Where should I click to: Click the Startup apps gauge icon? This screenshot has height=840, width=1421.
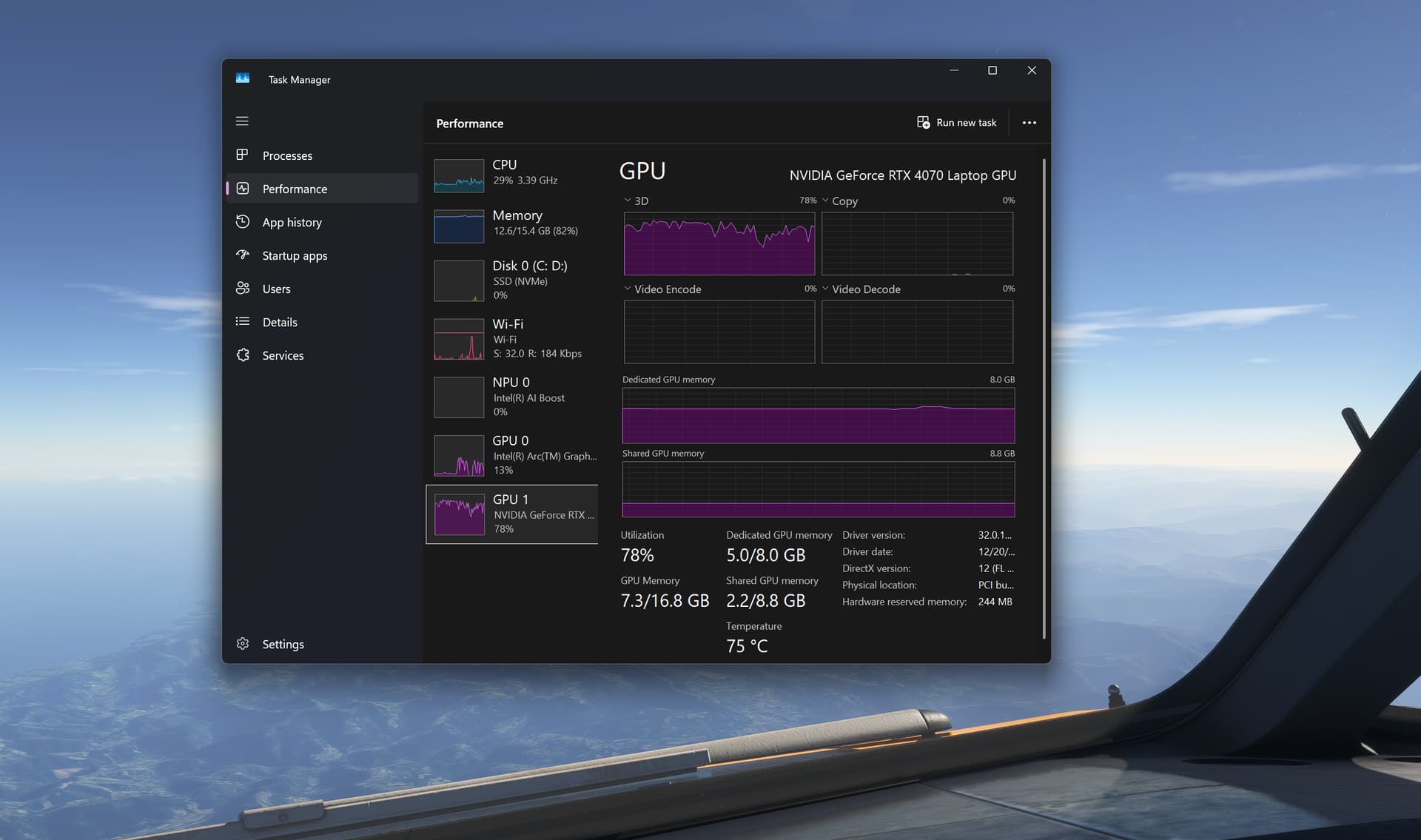(242, 255)
